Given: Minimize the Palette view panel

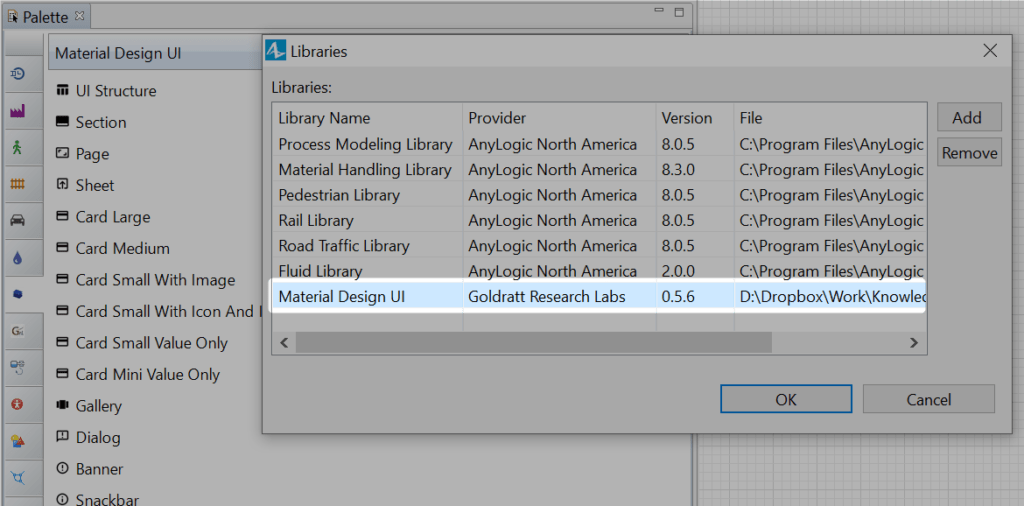Looking at the screenshot, I should tap(658, 11).
